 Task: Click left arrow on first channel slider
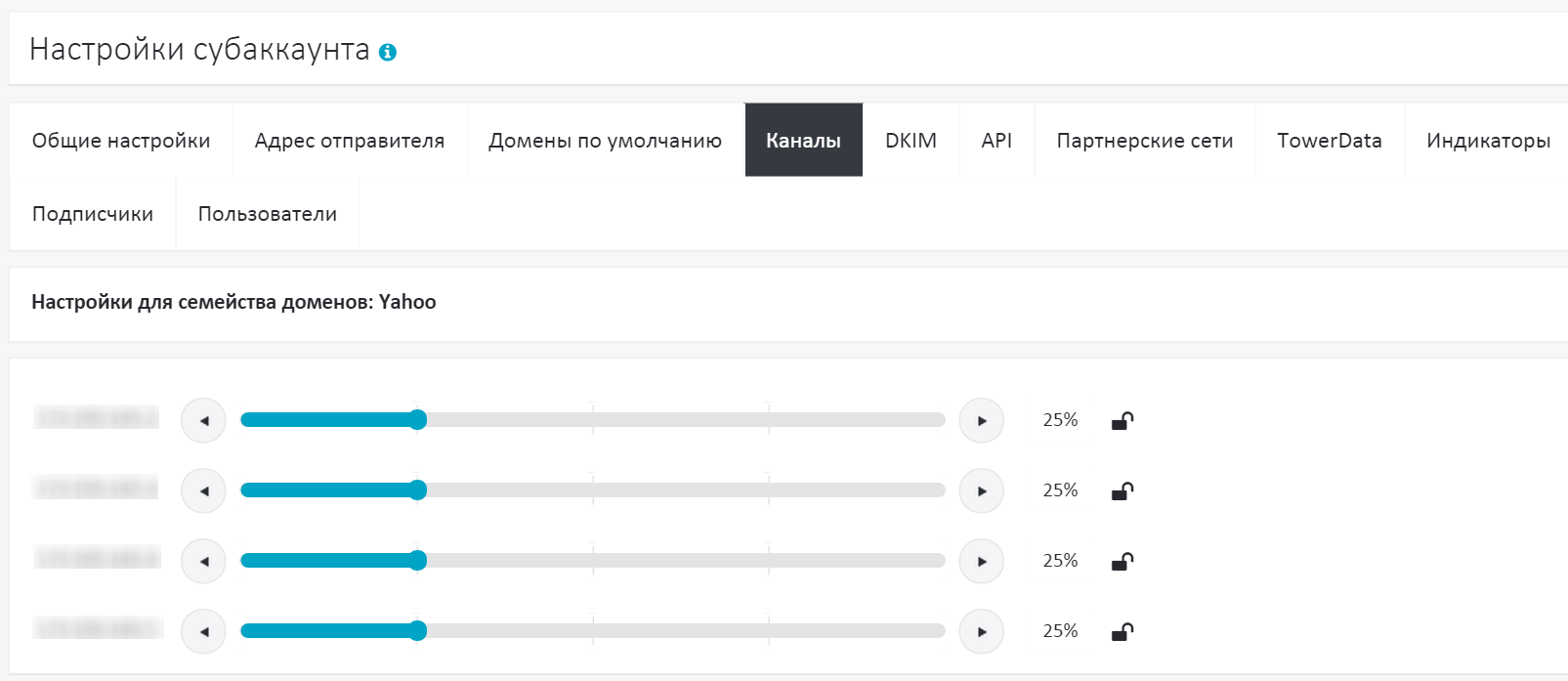coord(203,421)
